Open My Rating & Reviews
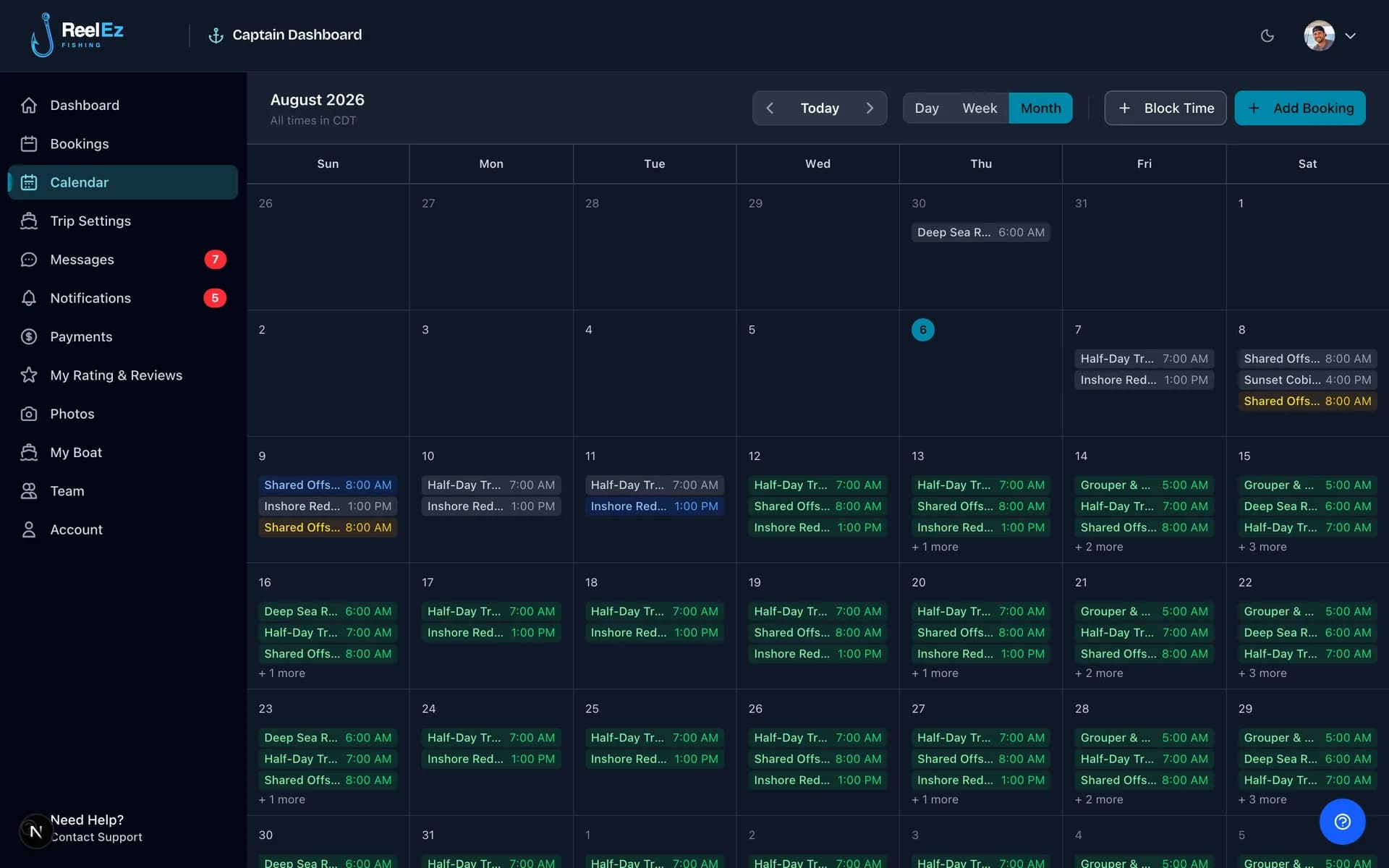1389x868 pixels. pos(123,375)
